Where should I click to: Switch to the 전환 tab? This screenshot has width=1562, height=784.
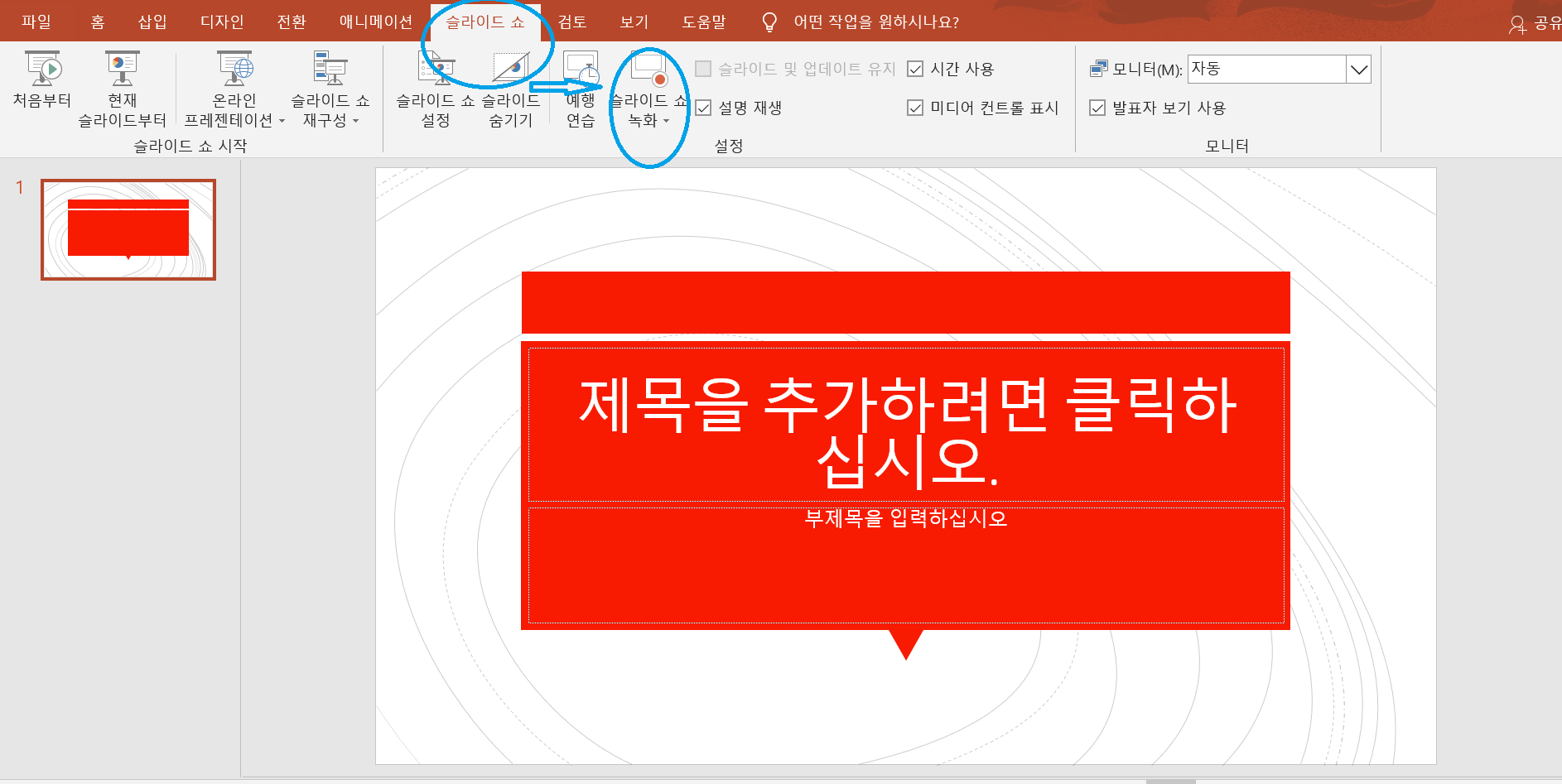click(x=292, y=22)
